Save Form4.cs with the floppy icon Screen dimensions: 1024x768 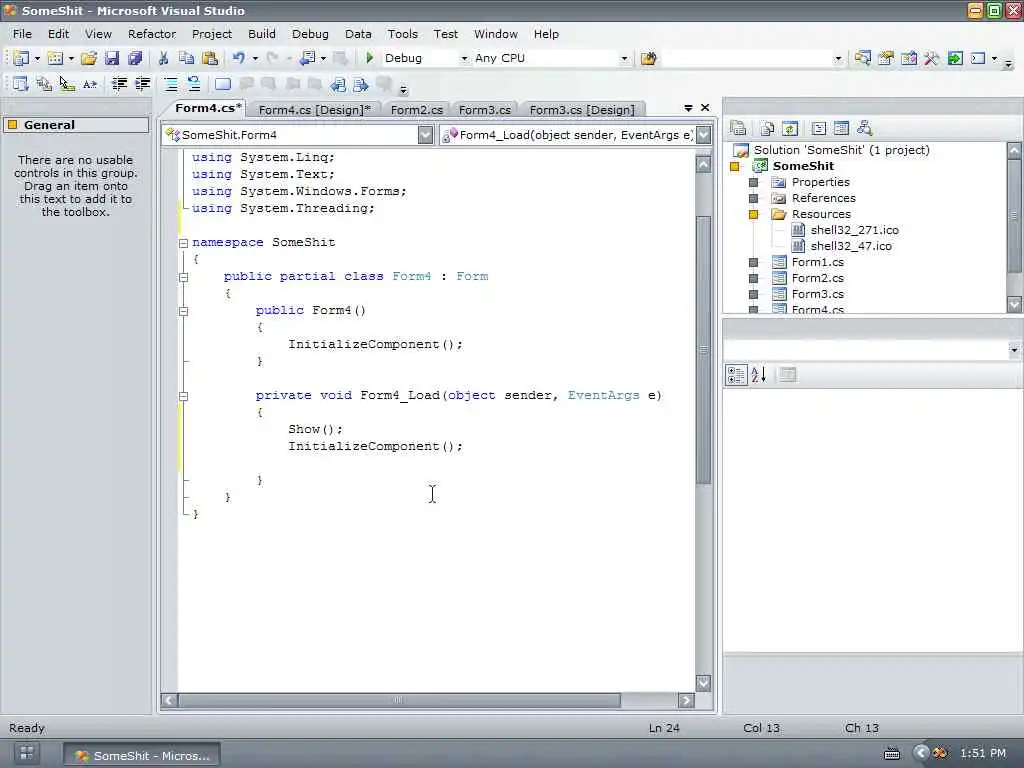112,58
